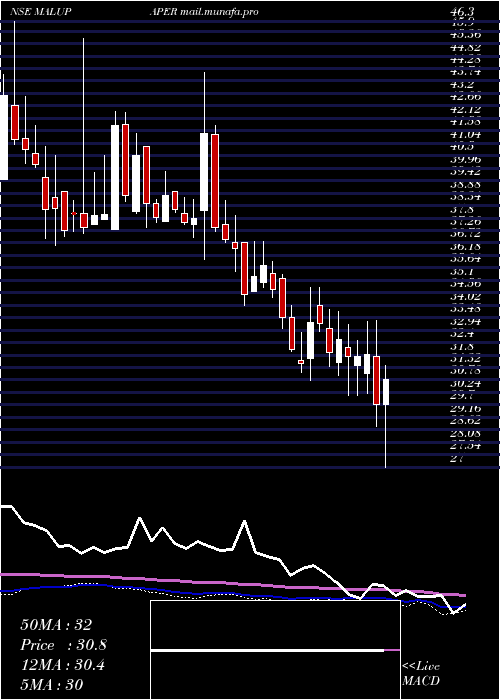Screen dimensions: 500x700
Task: Select the 41.04 price axis label
Action: pos(466,134)
